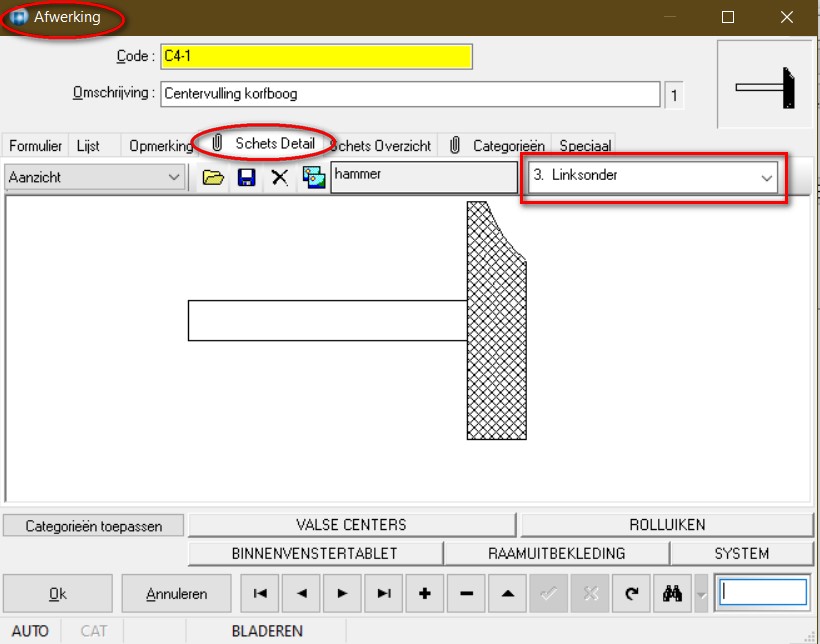The image size is (820, 644).
Task: Select the Schets Detail tab
Action: 265,143
